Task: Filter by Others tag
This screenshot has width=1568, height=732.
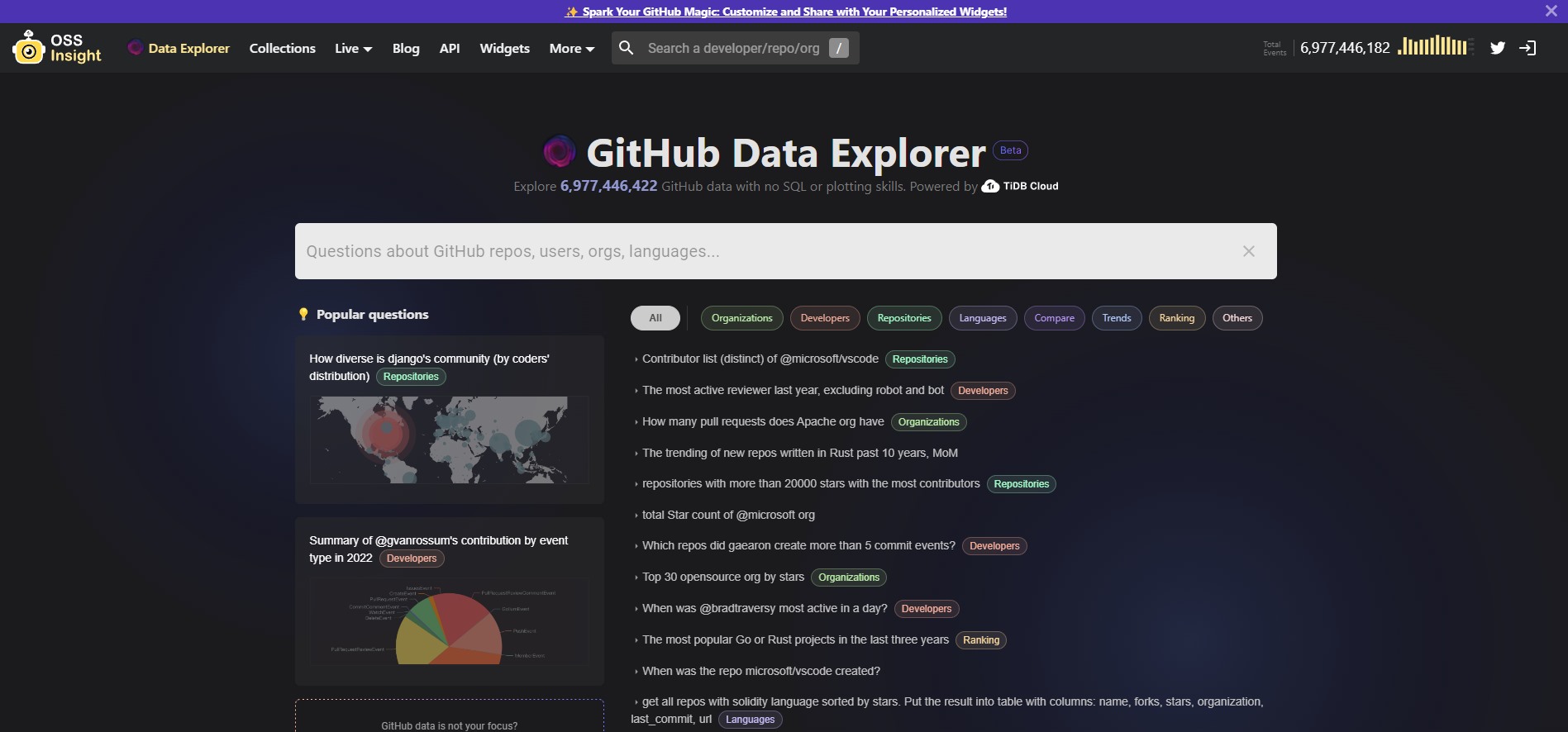Action: pos(1237,318)
